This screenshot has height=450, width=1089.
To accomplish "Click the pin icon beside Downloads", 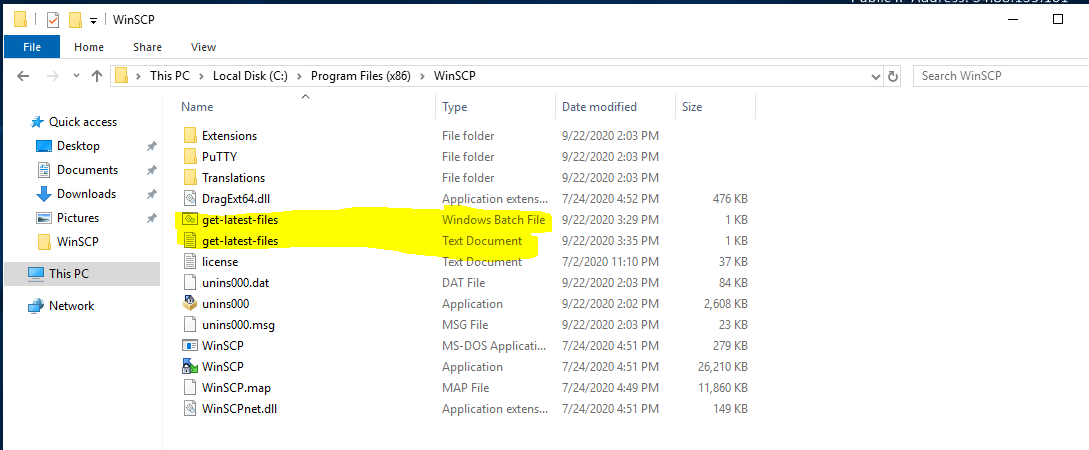I will 151,194.
